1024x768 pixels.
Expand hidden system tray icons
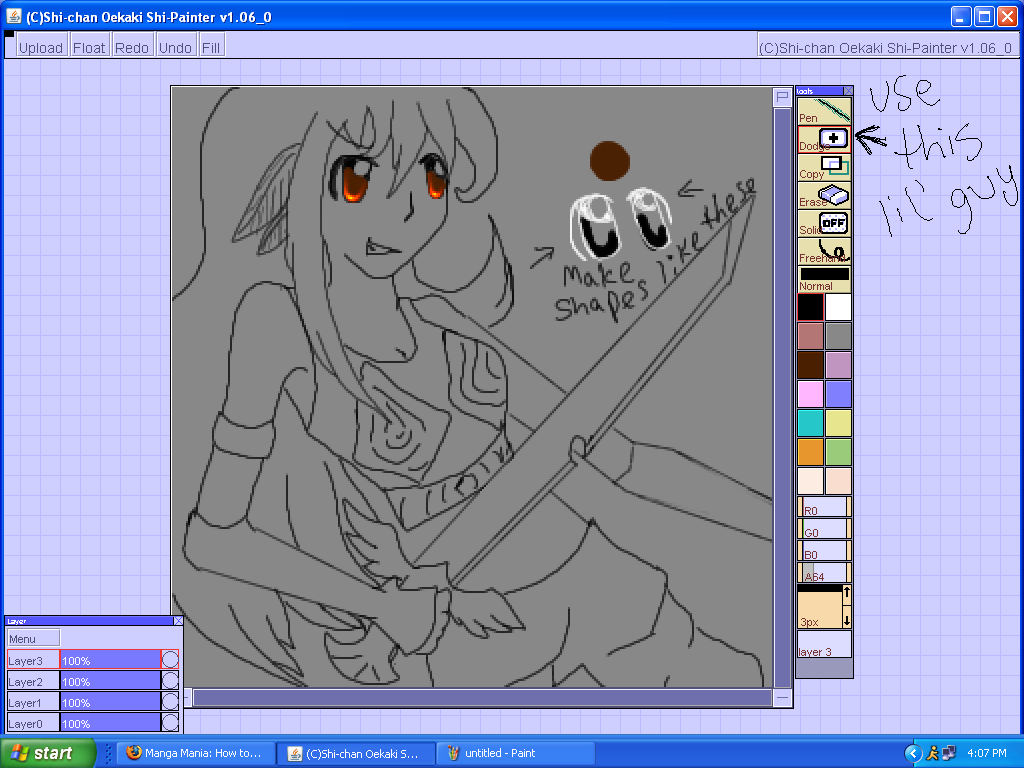[913, 753]
